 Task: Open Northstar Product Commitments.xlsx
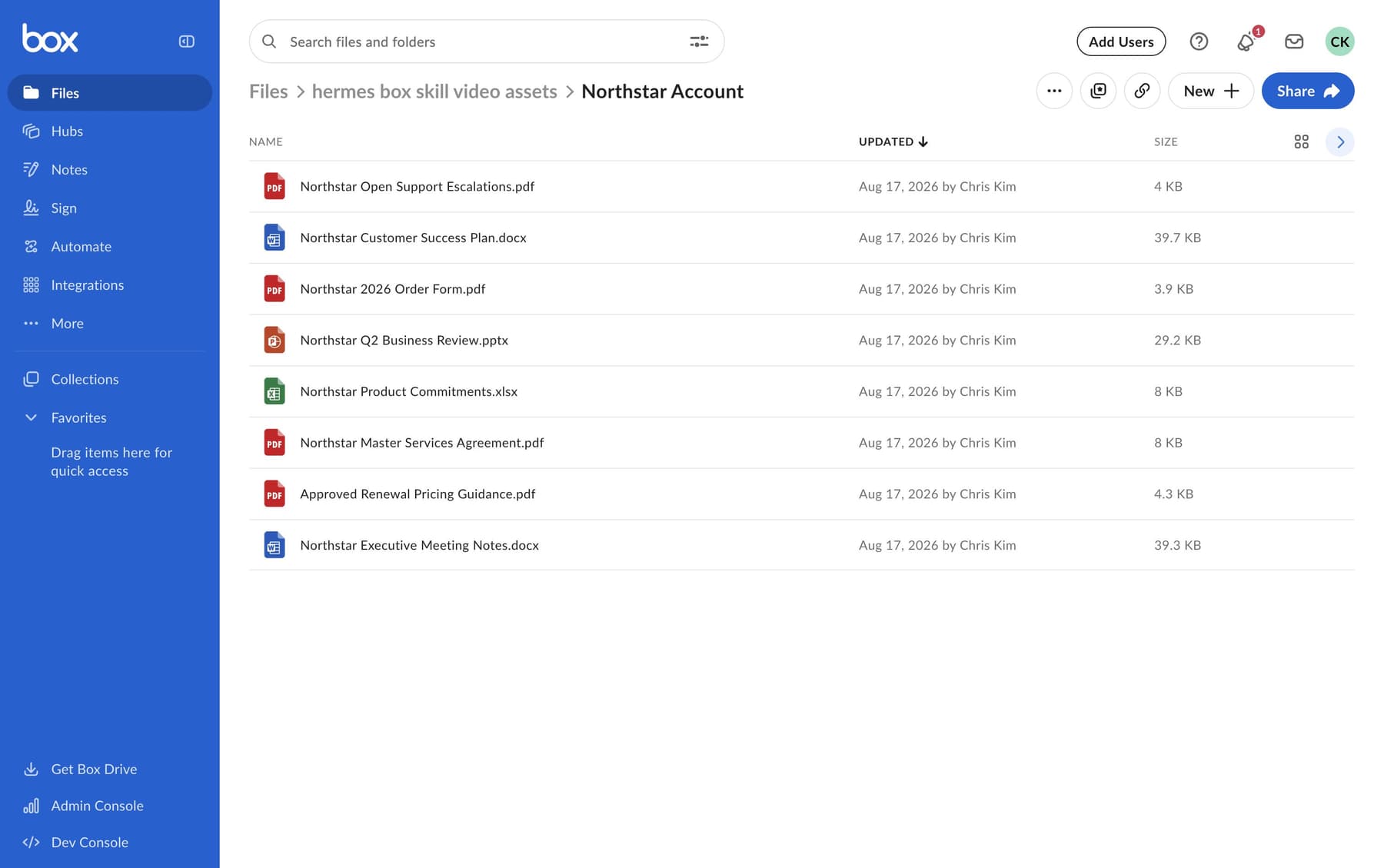pos(408,391)
